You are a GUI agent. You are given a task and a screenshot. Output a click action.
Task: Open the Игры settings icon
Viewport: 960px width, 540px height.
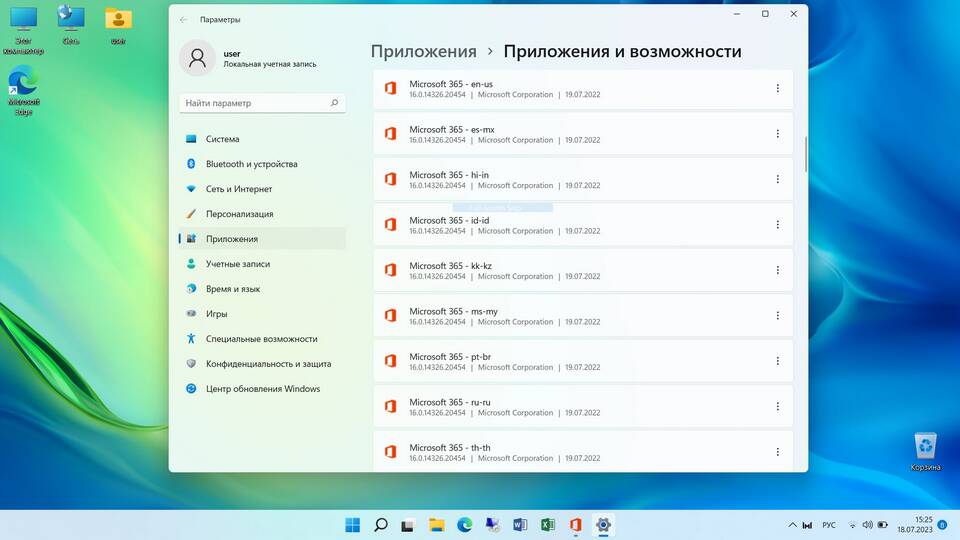(x=191, y=313)
